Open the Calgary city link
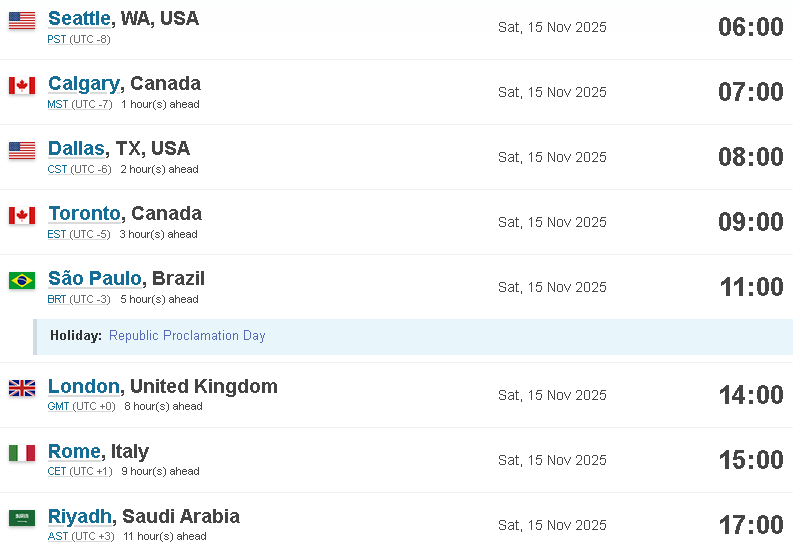Screen dimensions: 793x555 click(84, 83)
